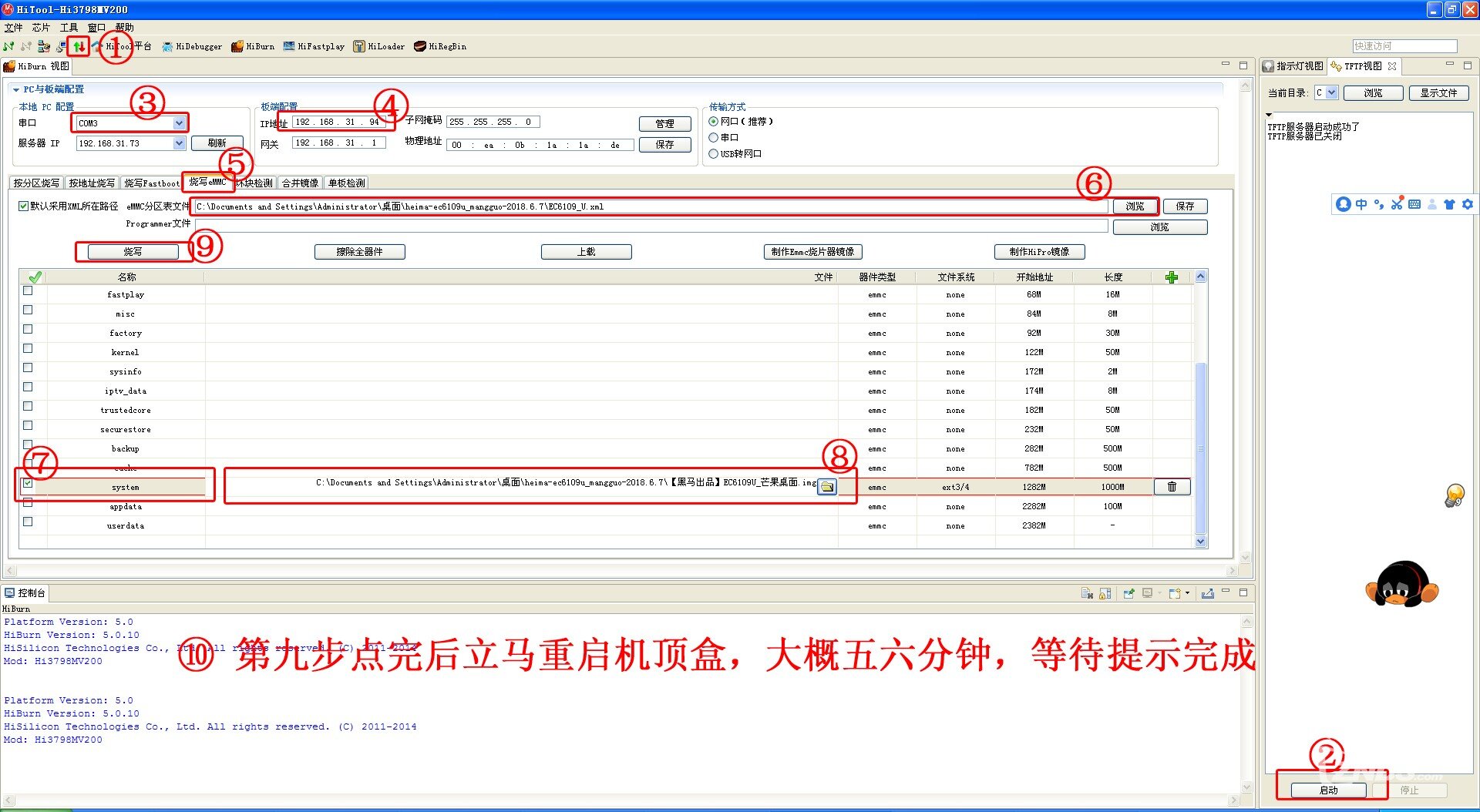Uncheck the system partition checkbox
This screenshot has width=1480, height=812.
28,484
